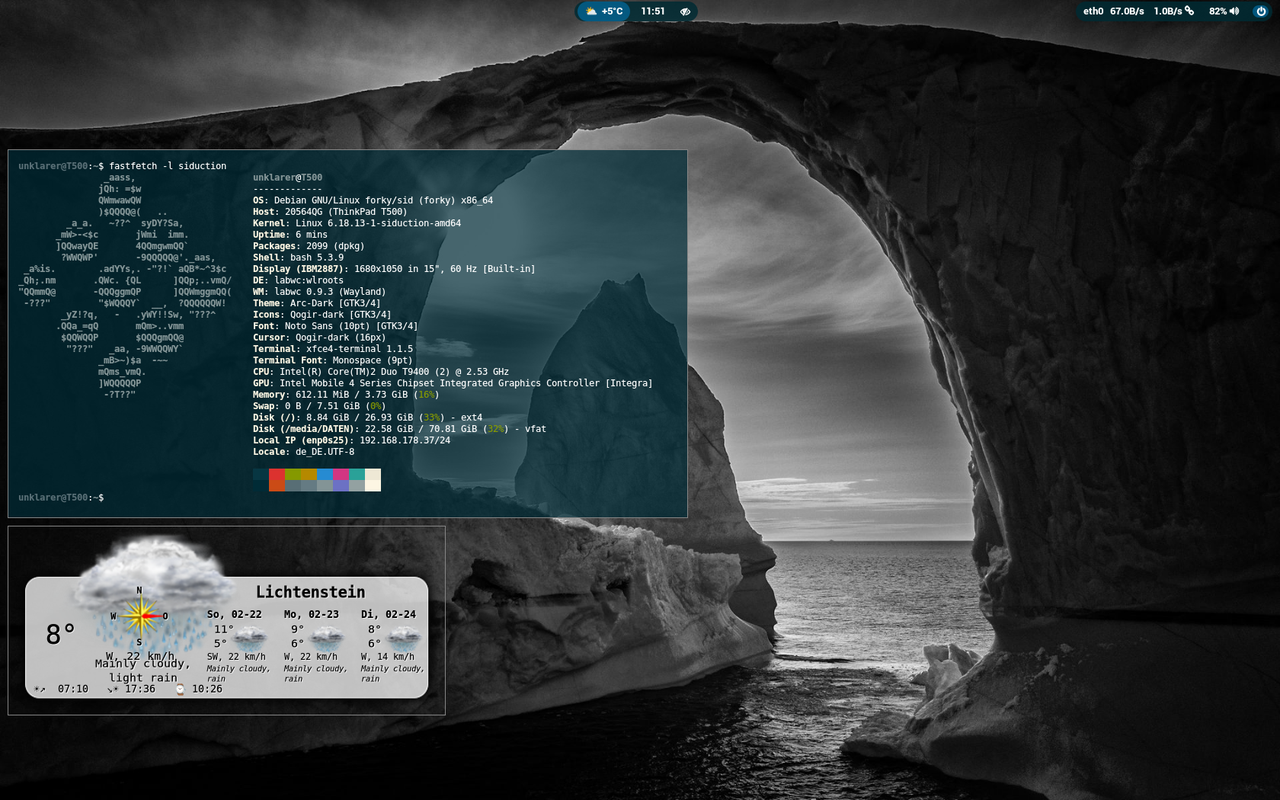This screenshot has width=1280, height=800.
Task: Click the 'fastfetch -l siduction' command line
Action: point(168,166)
